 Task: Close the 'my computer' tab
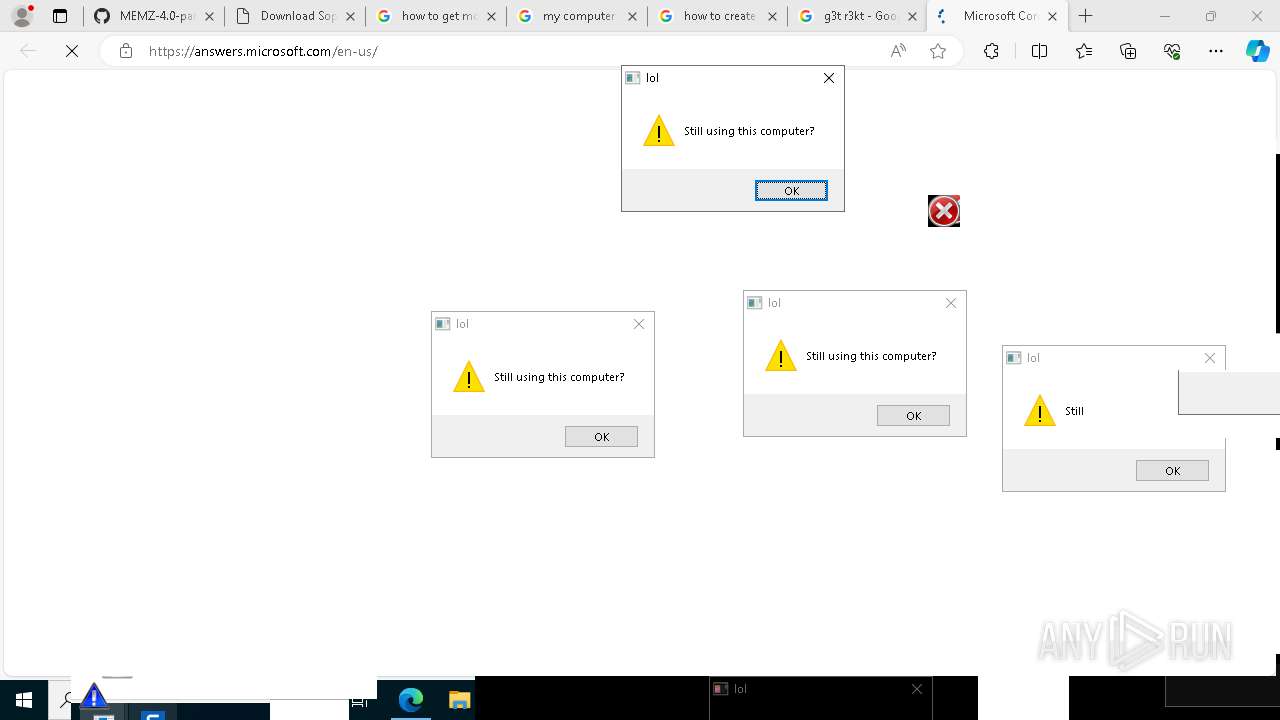coord(632,16)
